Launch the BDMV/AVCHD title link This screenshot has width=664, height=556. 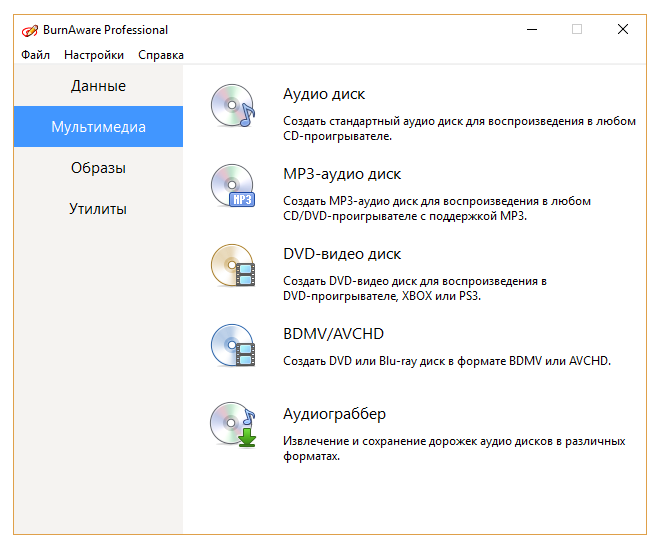[x=334, y=334]
